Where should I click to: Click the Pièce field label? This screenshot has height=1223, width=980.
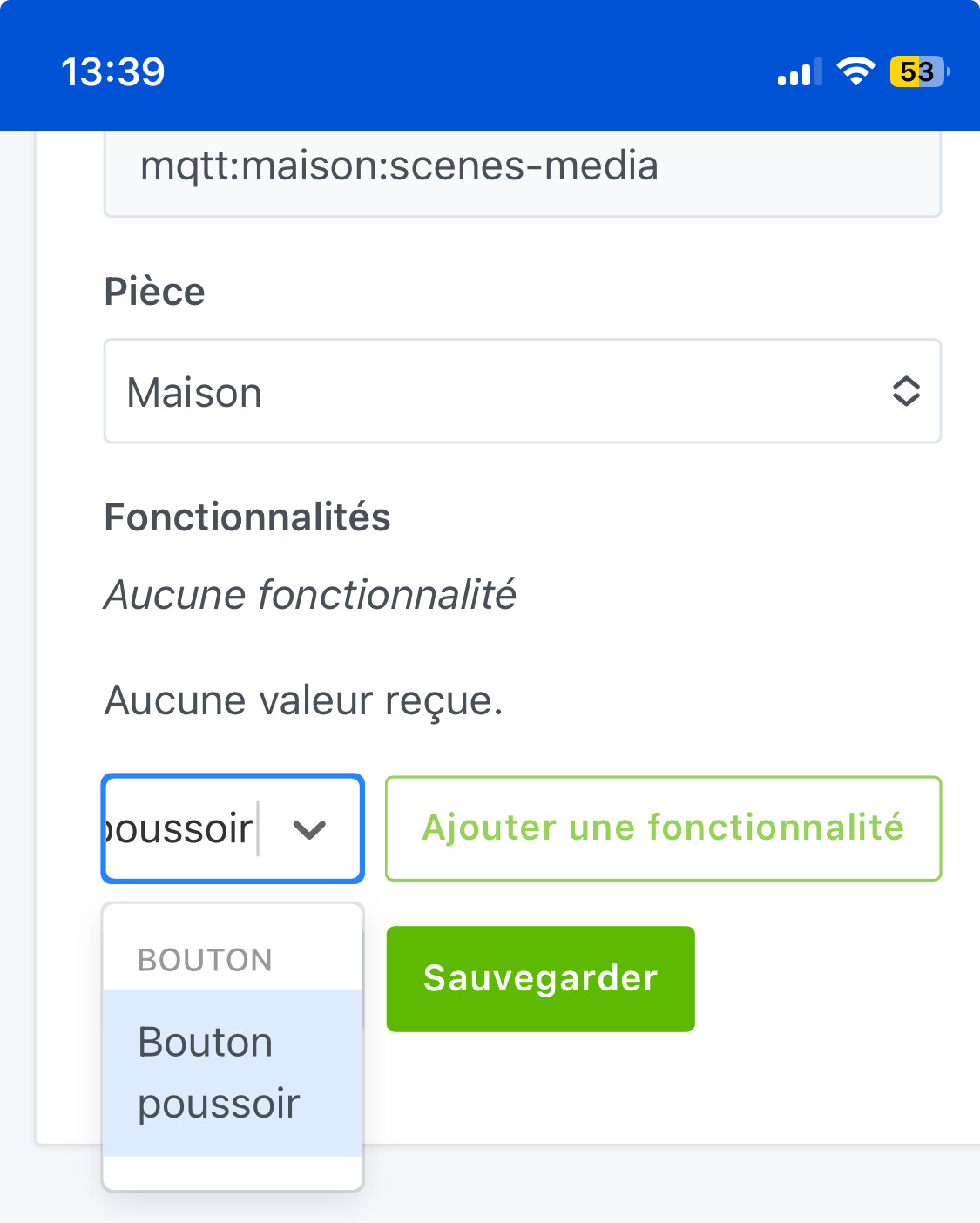pos(155,292)
